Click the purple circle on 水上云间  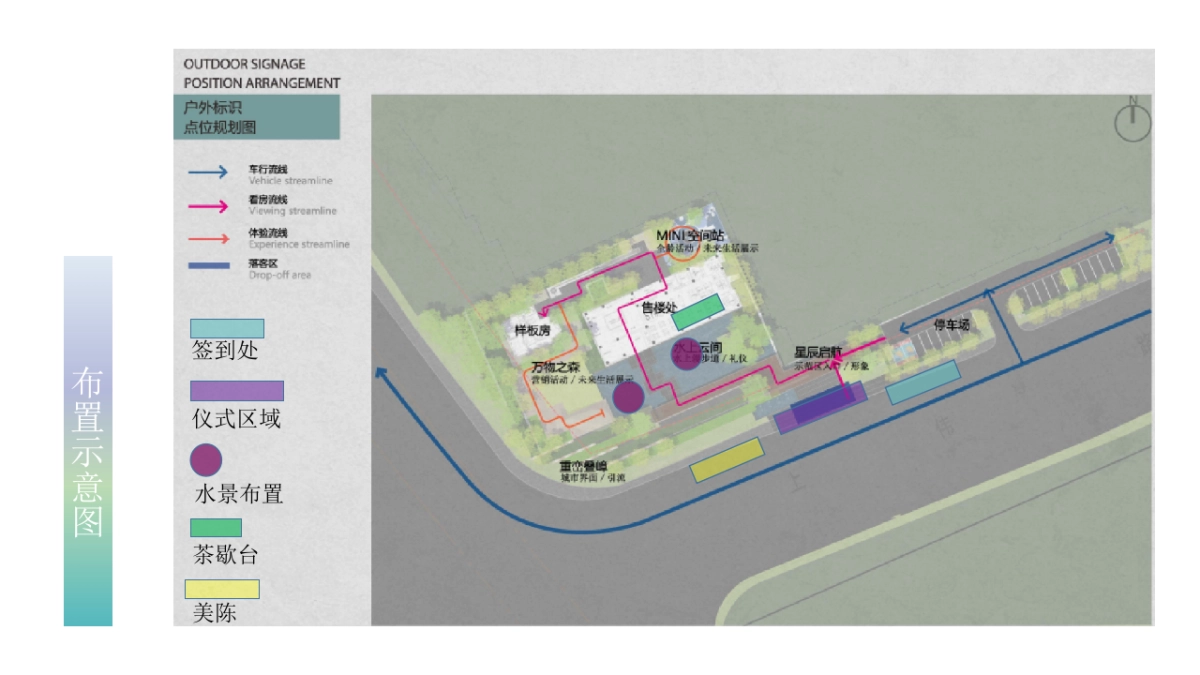(x=686, y=355)
